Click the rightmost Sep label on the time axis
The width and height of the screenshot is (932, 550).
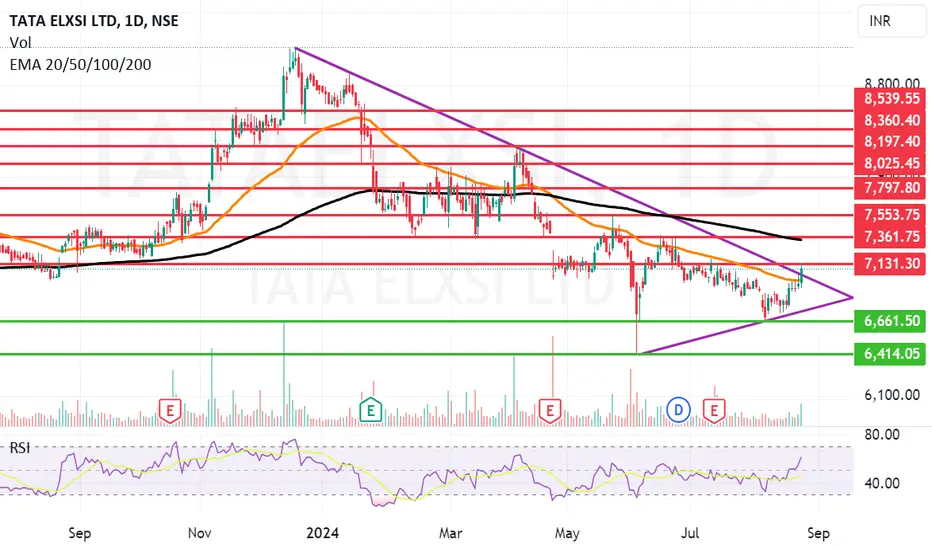(818, 533)
